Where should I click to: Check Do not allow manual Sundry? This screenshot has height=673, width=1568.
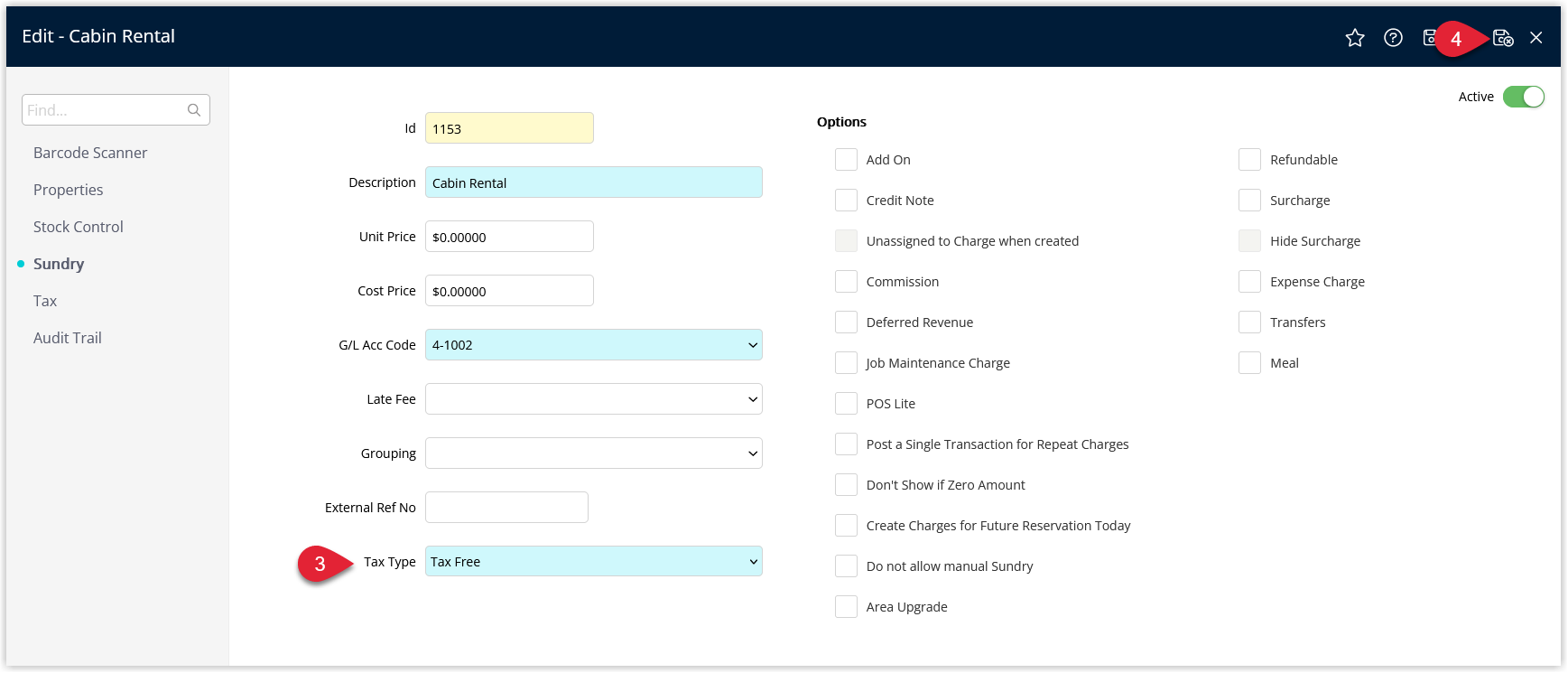(846, 566)
